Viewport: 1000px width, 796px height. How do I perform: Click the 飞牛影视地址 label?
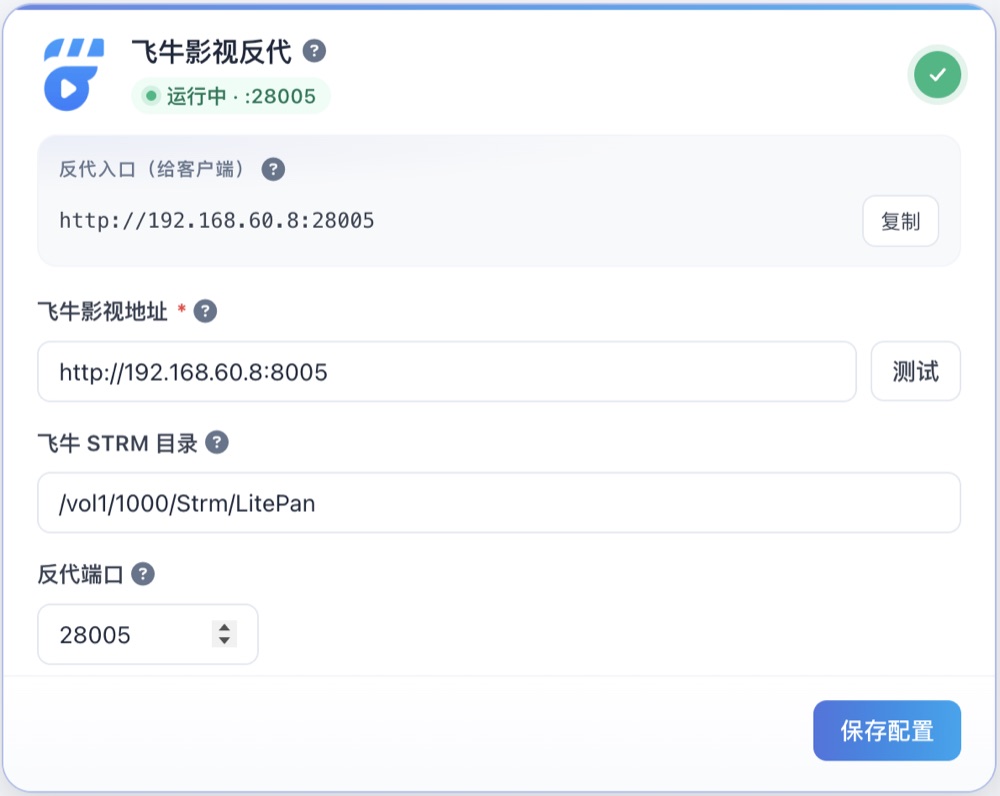point(103,311)
